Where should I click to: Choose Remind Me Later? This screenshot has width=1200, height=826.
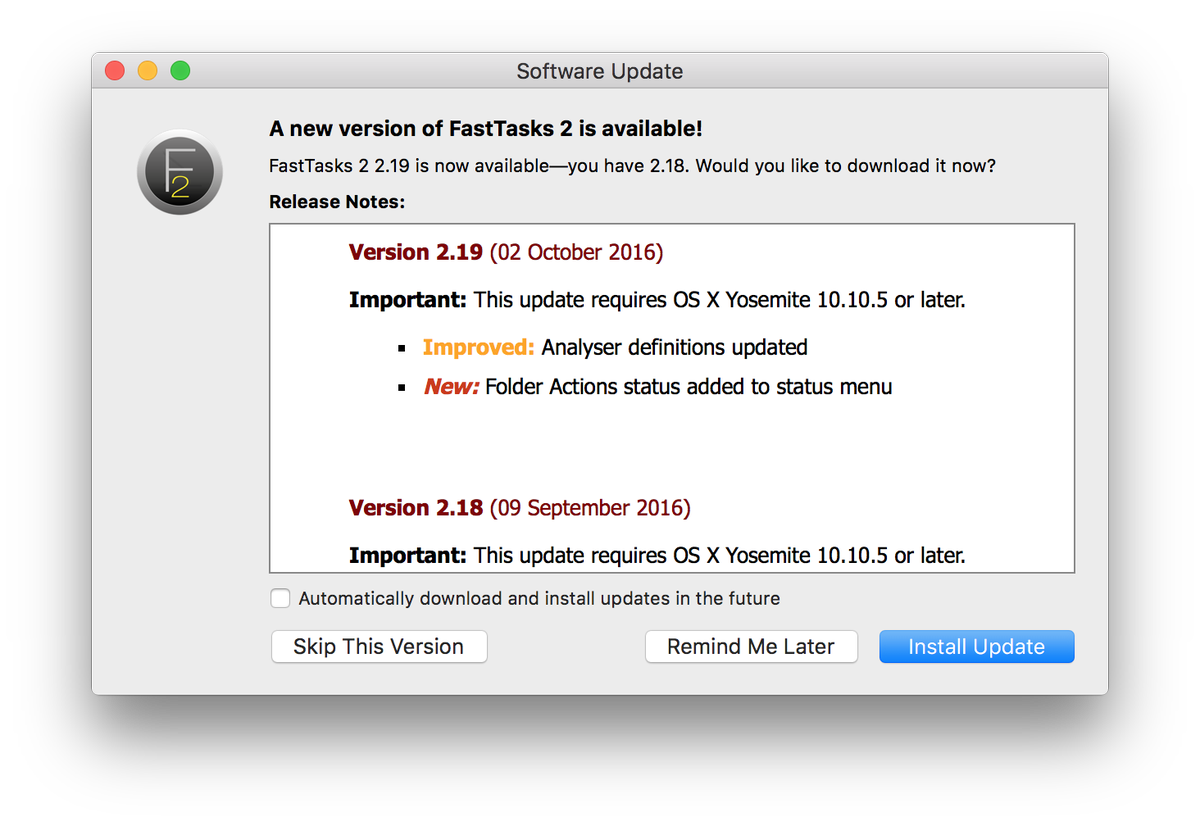pyautogui.click(x=751, y=646)
